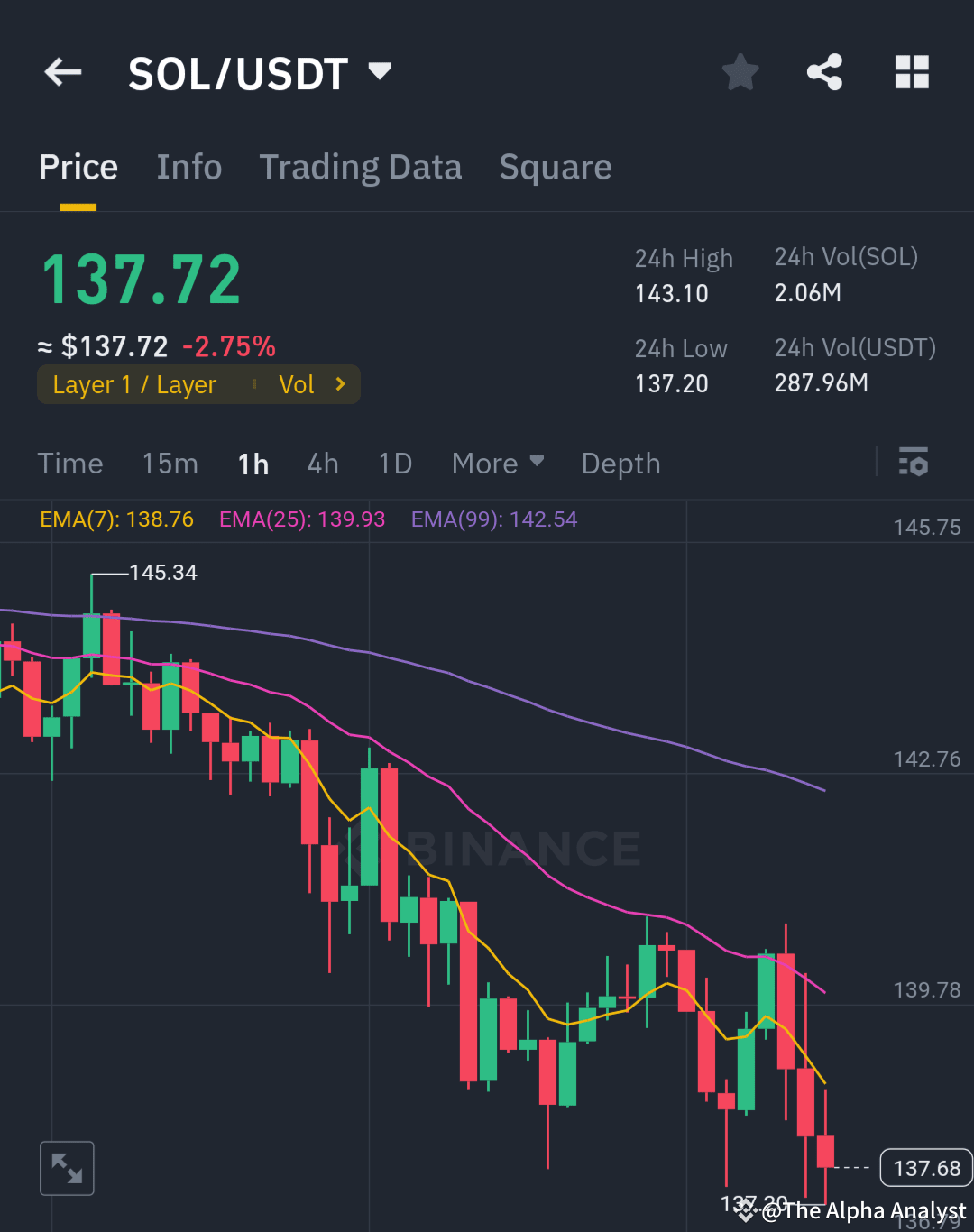Tap the EMA(25) colored indicator value
The height and width of the screenshot is (1232, 974).
point(301,519)
